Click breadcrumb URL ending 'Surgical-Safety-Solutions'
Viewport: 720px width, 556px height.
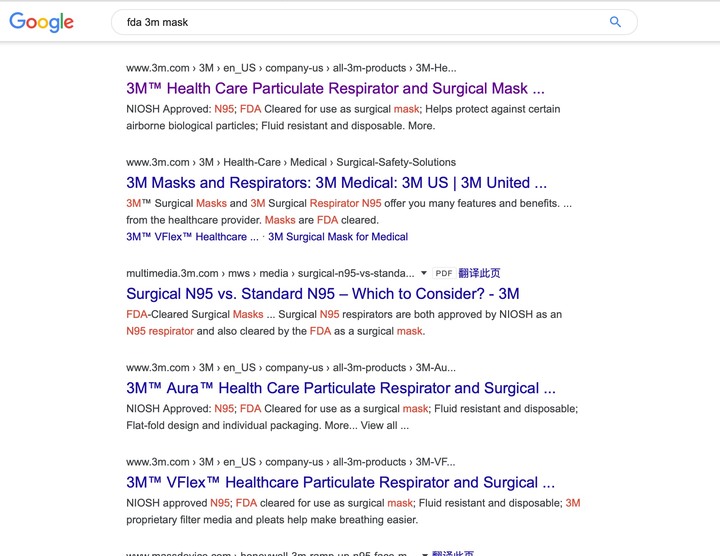[x=291, y=162]
